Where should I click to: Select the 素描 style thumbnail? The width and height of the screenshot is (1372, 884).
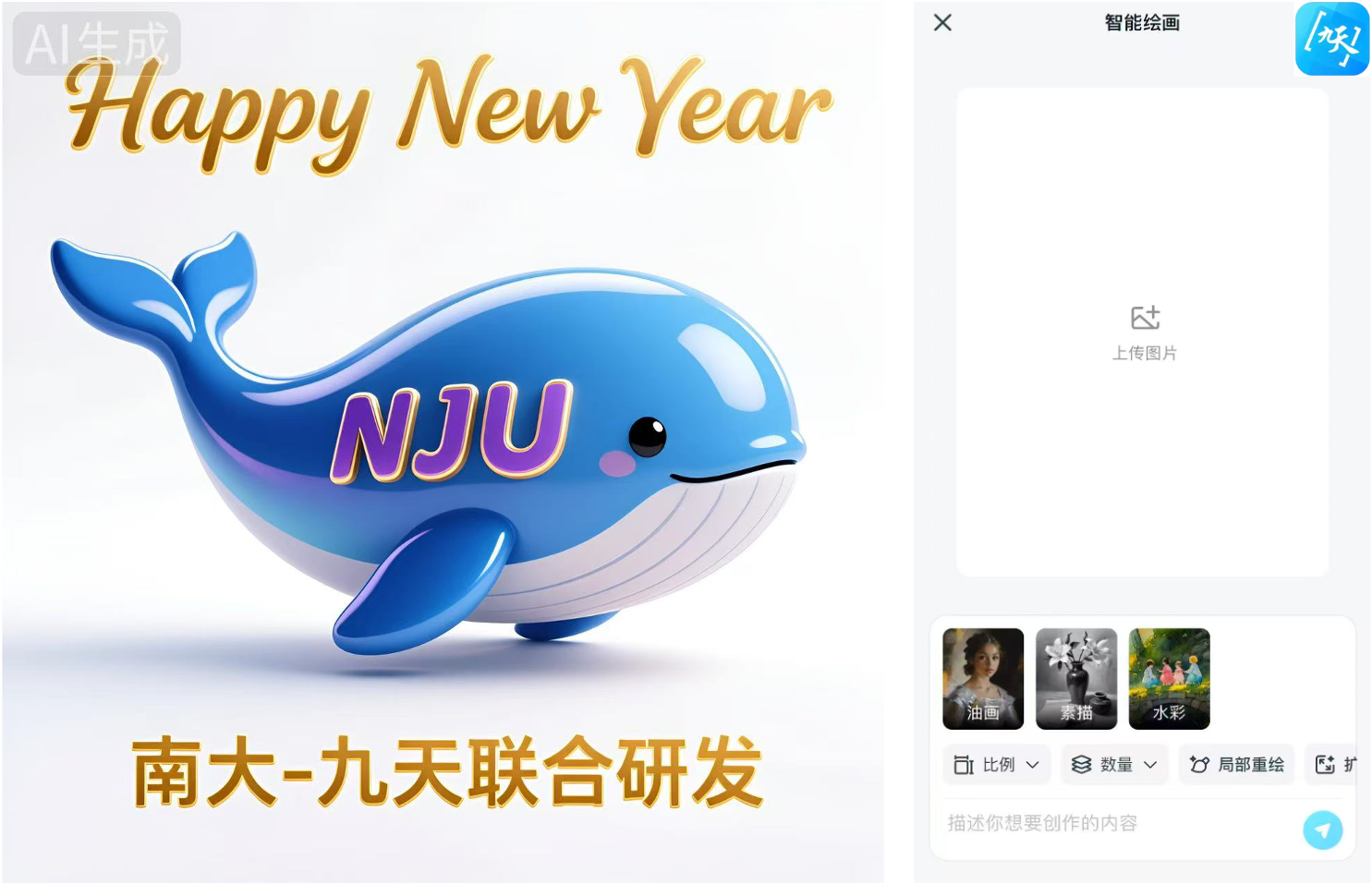[x=1076, y=679]
